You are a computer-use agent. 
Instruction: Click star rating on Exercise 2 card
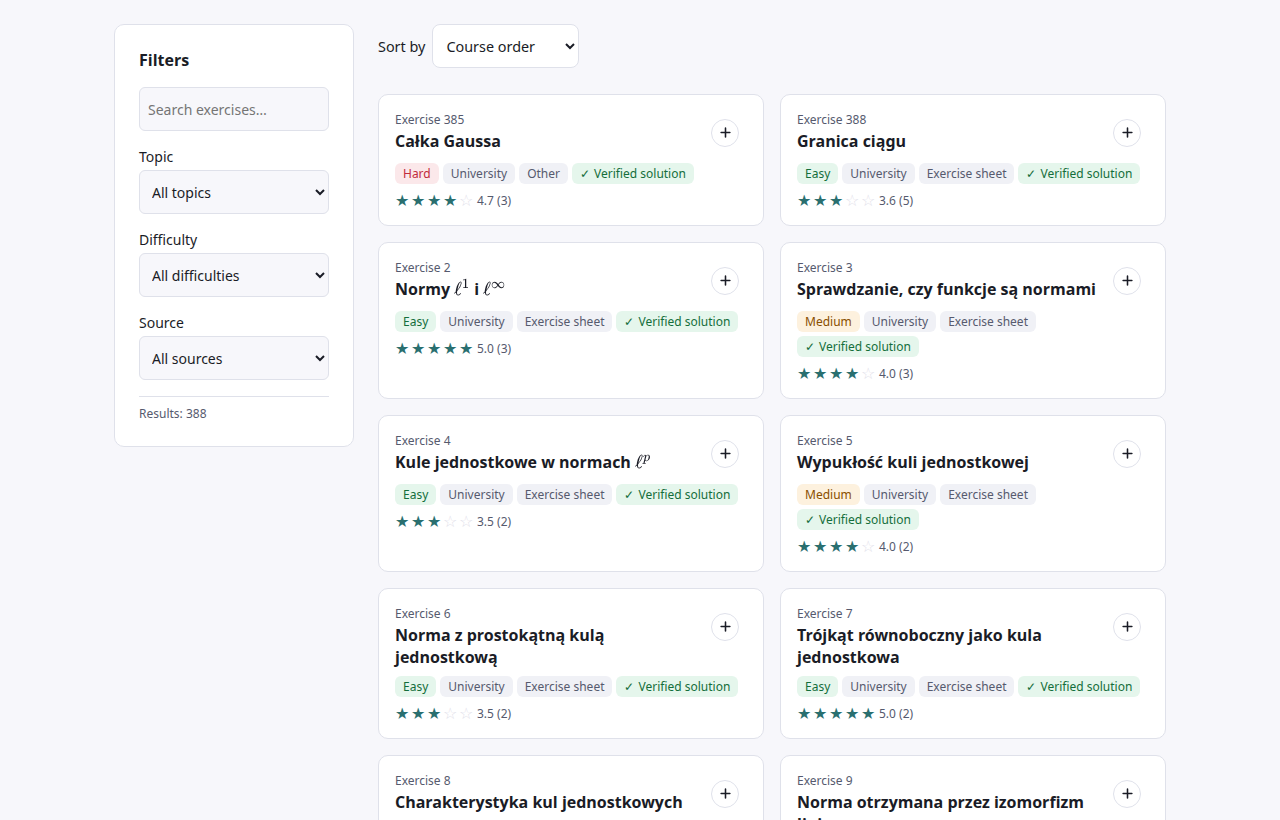434,349
